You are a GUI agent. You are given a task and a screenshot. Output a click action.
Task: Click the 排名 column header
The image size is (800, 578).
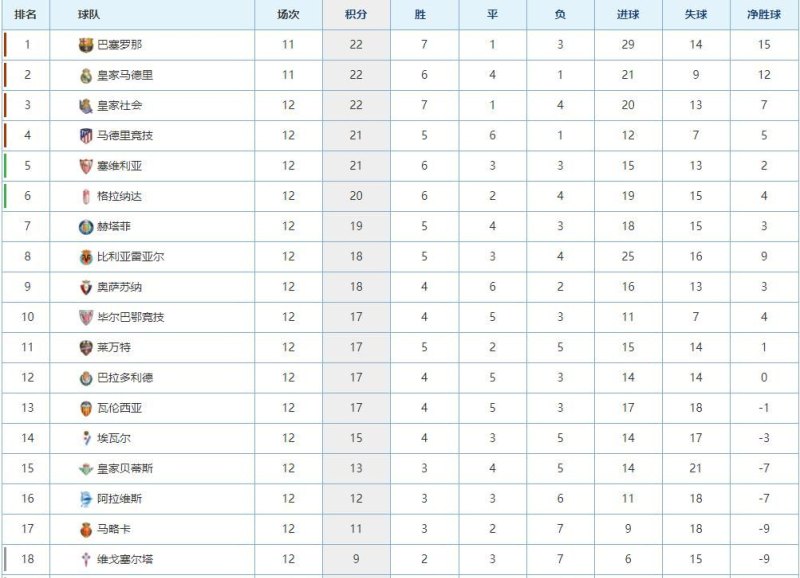26,15
